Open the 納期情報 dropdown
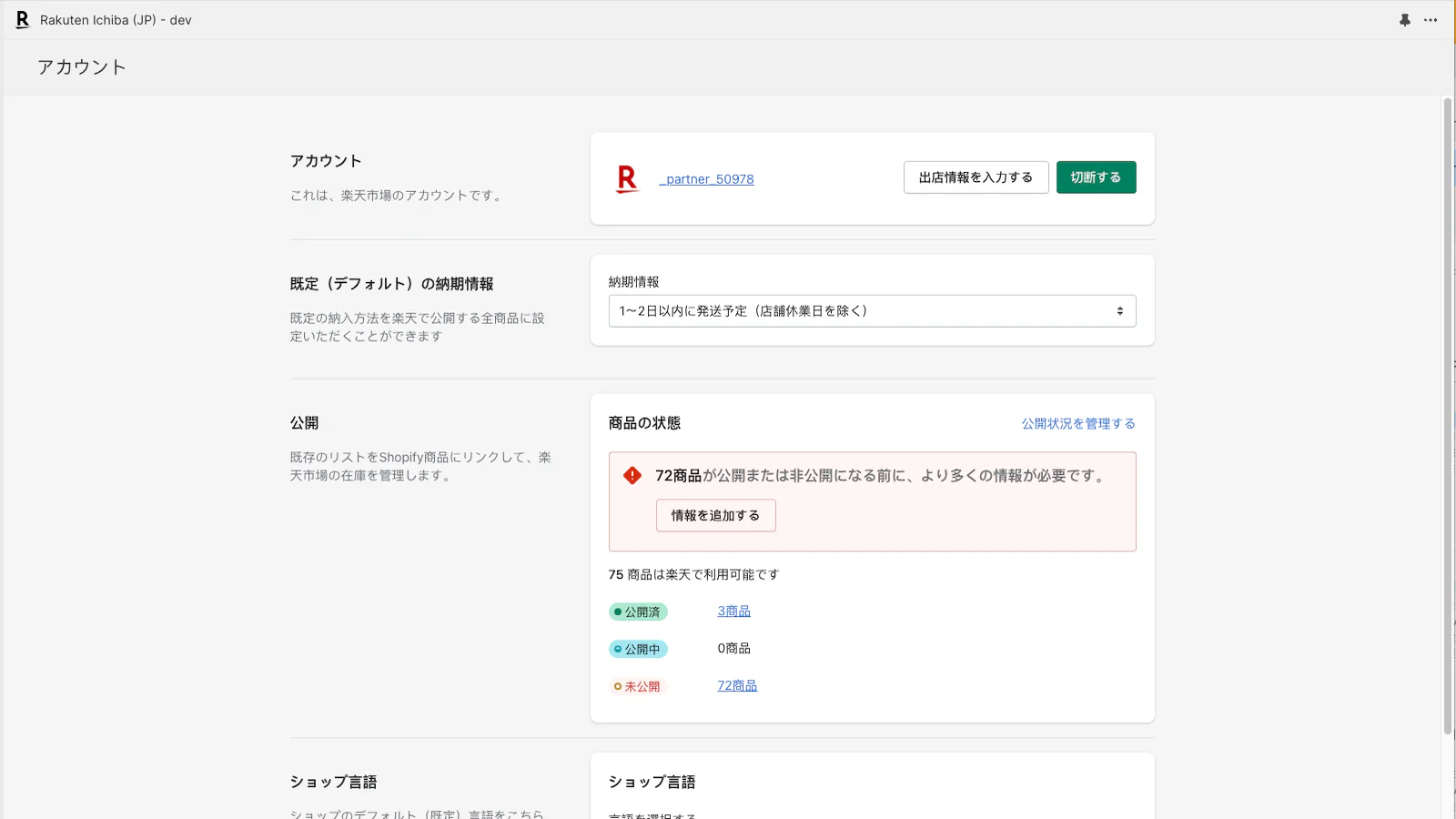1456x819 pixels. click(872, 311)
